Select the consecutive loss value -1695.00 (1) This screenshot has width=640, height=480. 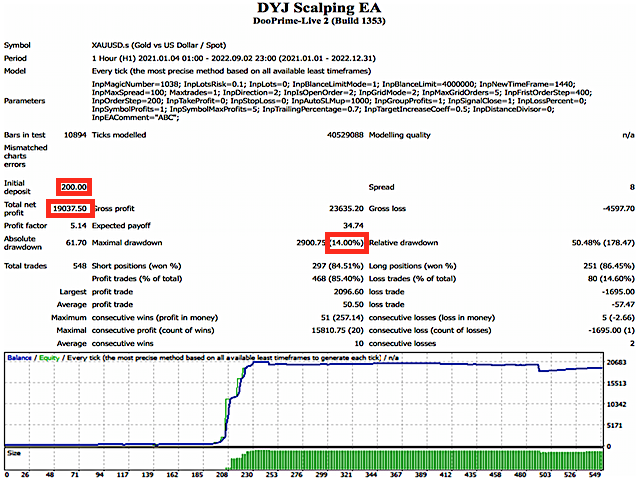(x=611, y=330)
